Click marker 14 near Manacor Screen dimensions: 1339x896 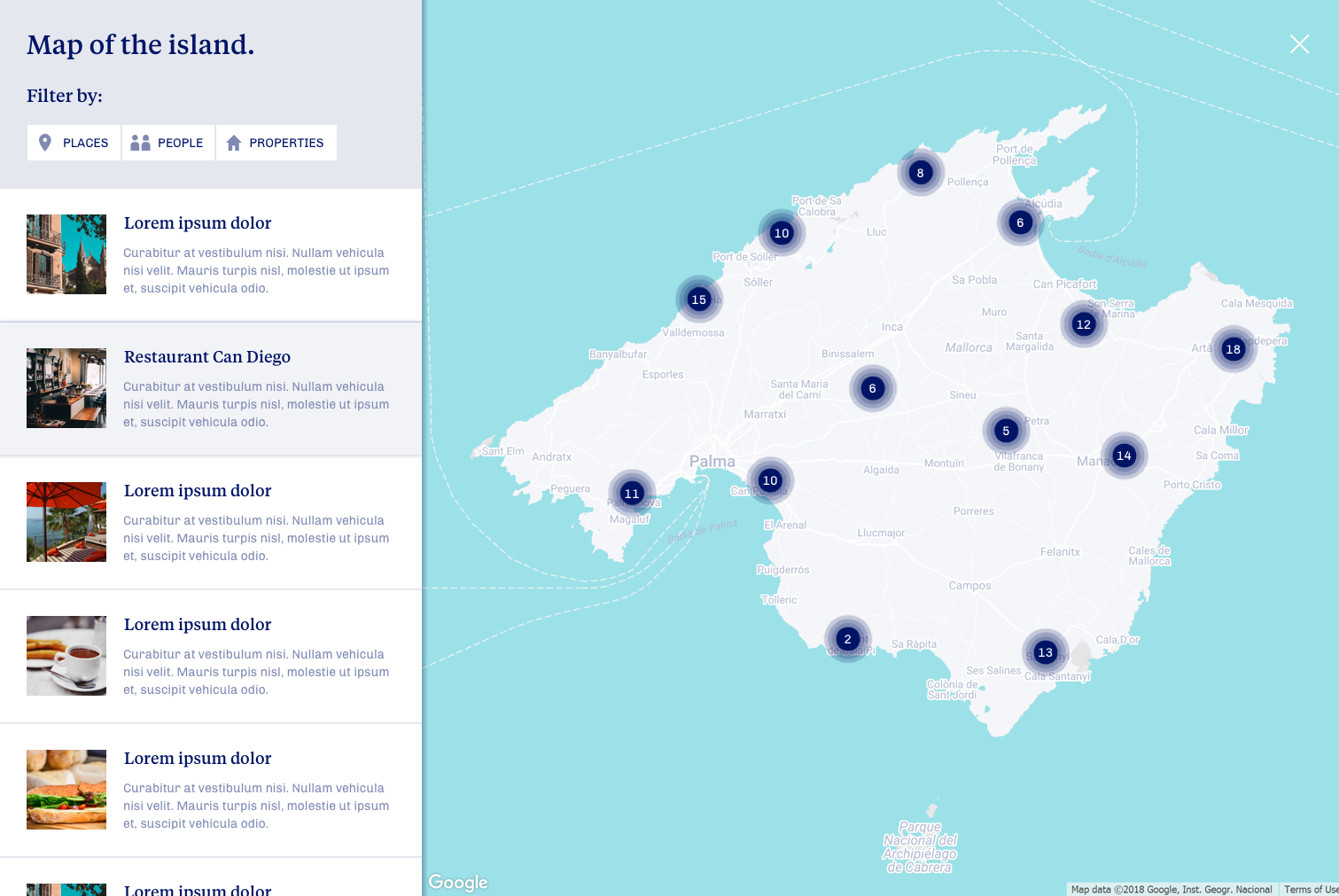point(1124,456)
